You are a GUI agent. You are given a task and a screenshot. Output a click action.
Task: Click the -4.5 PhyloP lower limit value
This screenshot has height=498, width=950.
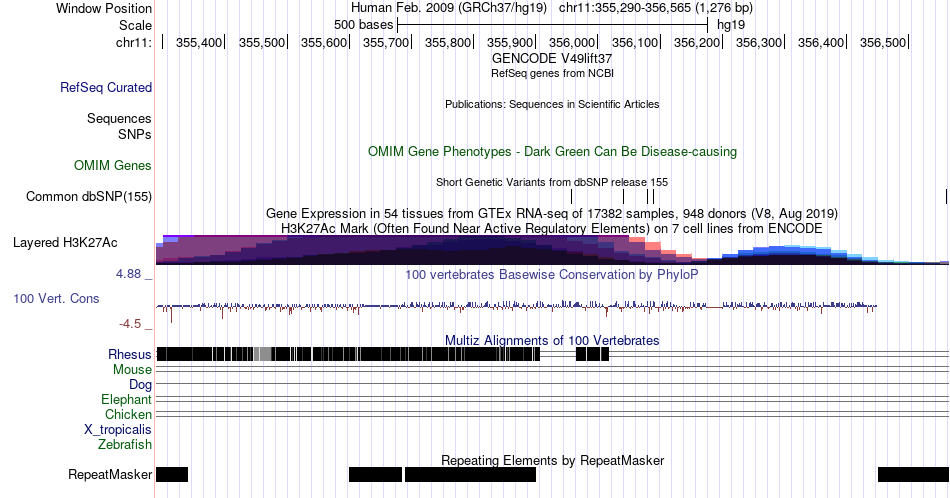[130, 324]
